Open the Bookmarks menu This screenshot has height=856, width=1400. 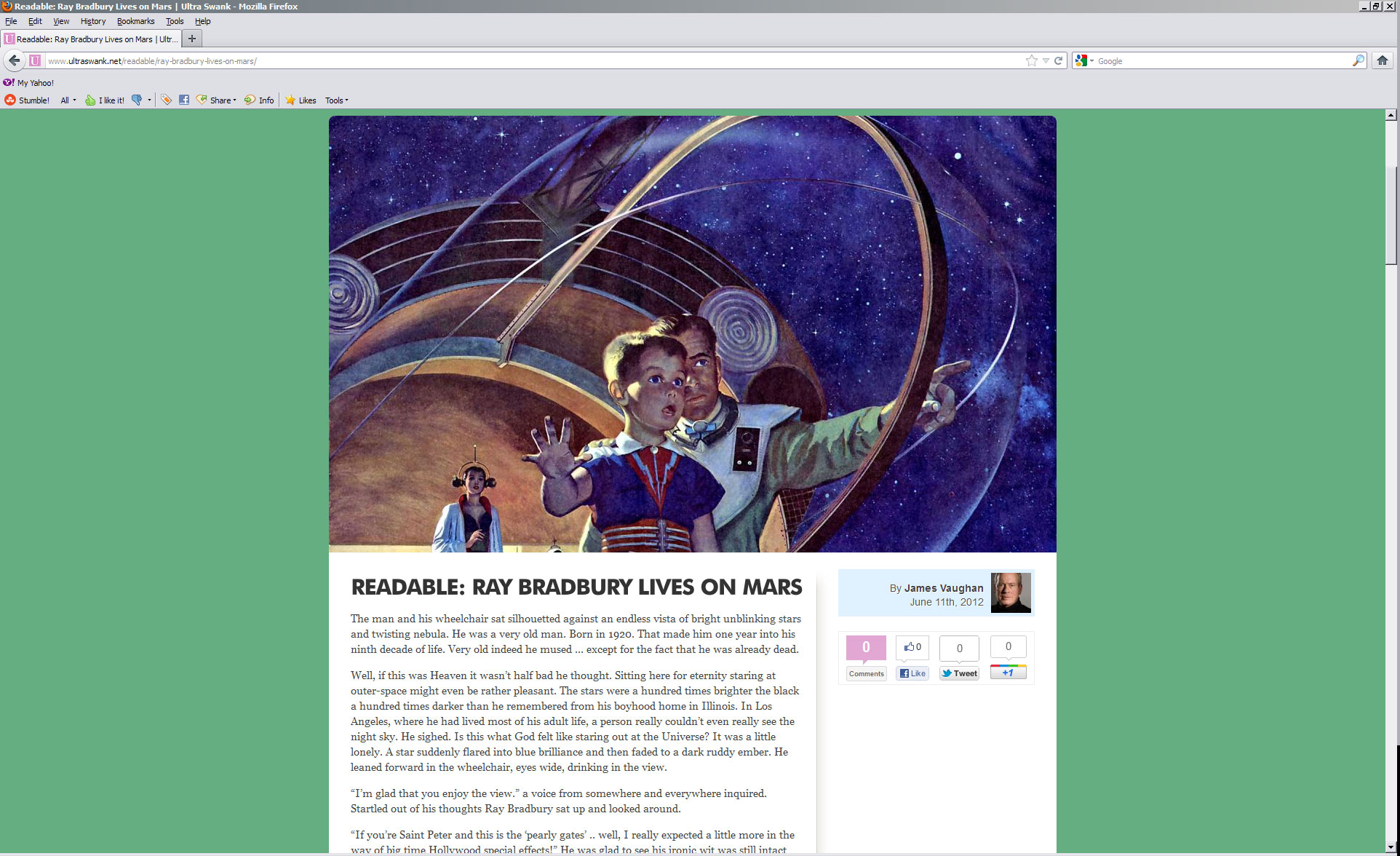coord(135,21)
